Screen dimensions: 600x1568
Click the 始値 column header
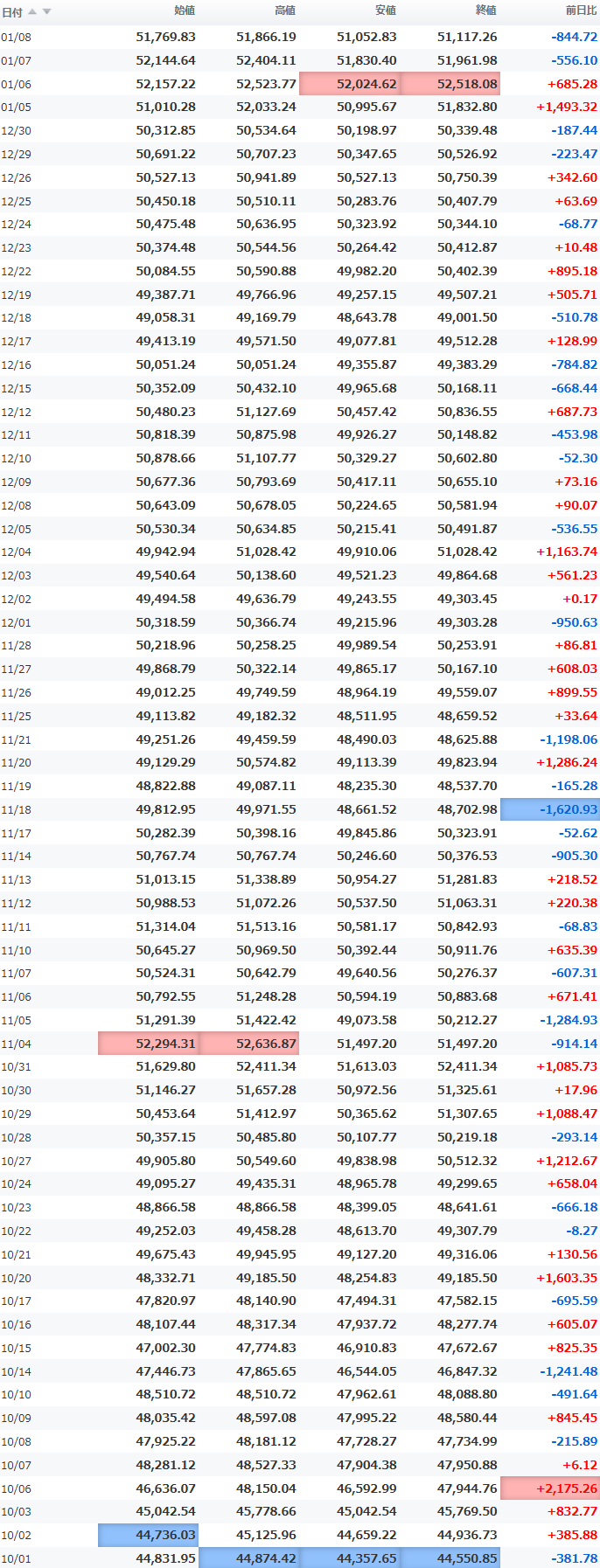tap(185, 10)
